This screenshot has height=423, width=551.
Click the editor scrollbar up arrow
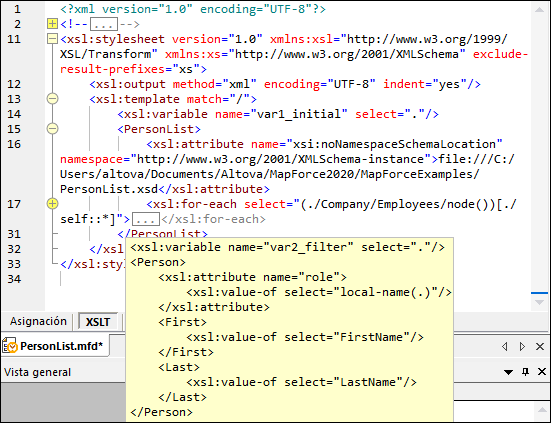click(539, 9)
